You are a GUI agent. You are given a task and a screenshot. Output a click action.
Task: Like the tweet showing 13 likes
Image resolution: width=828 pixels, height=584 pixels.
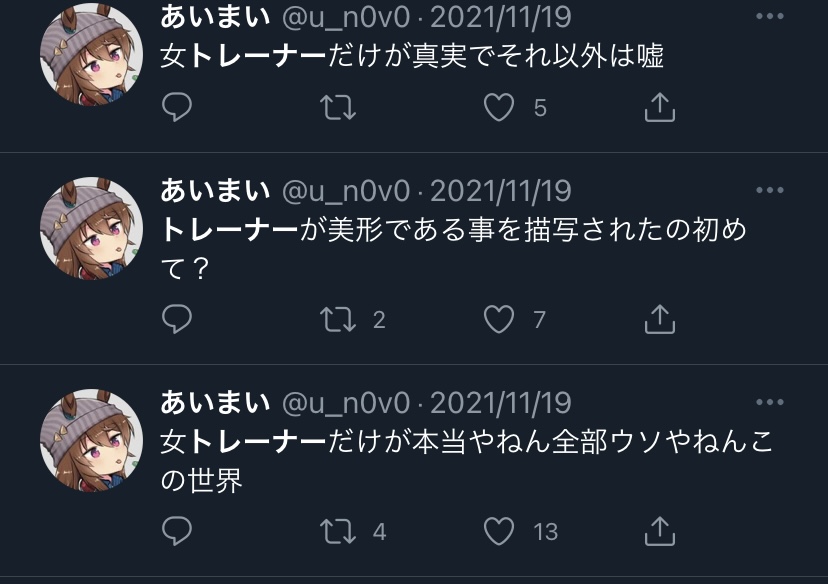coord(499,531)
